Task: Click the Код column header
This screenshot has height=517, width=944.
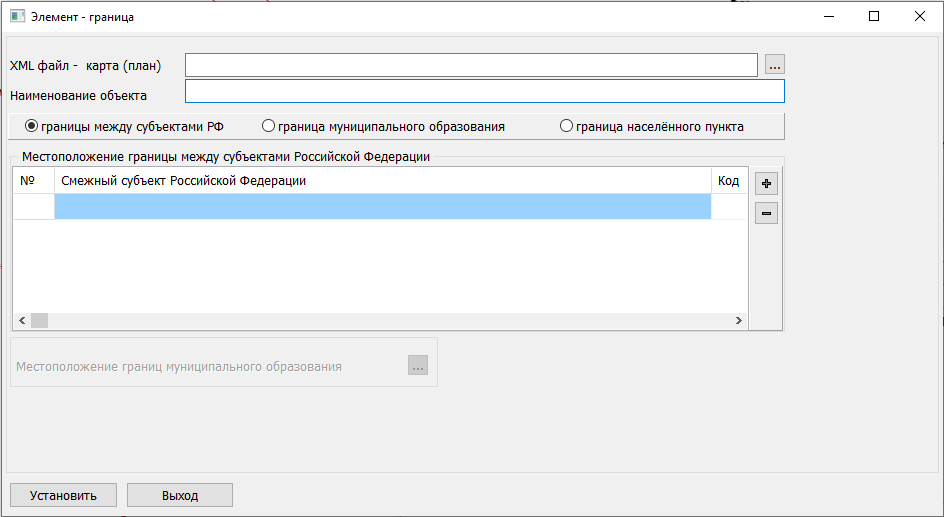Action: [728, 181]
